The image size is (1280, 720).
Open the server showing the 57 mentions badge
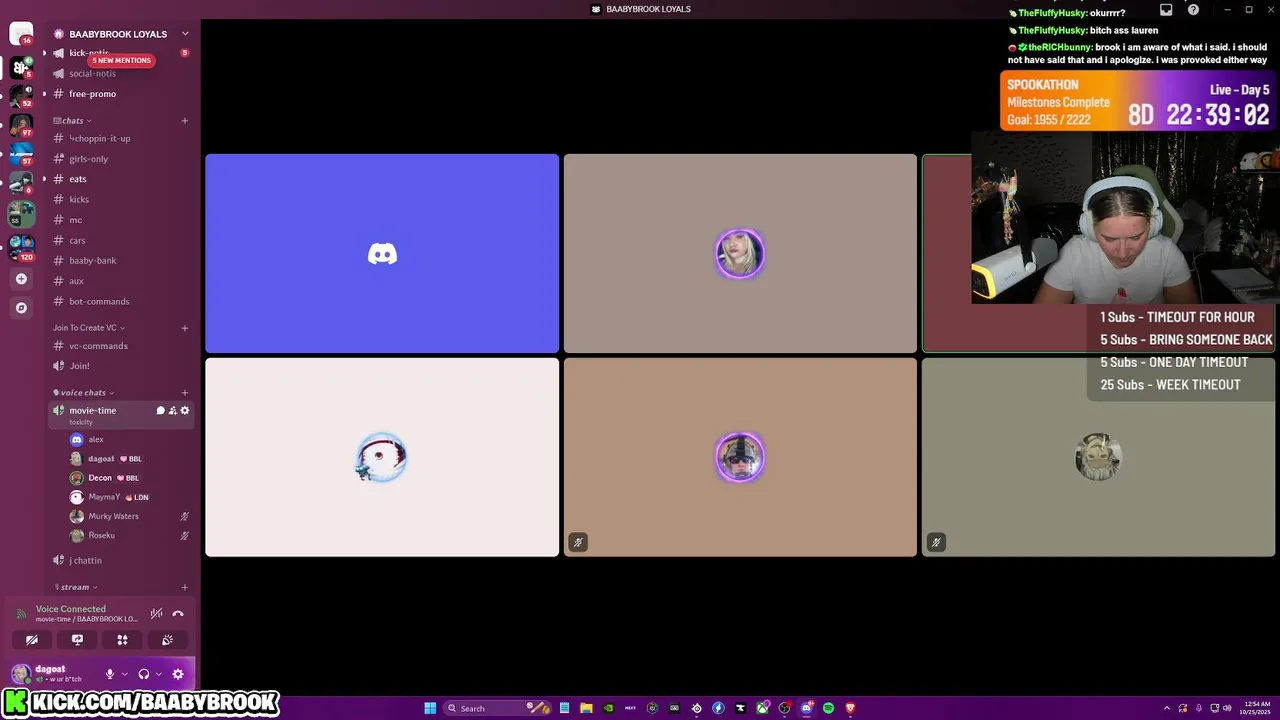(21, 155)
